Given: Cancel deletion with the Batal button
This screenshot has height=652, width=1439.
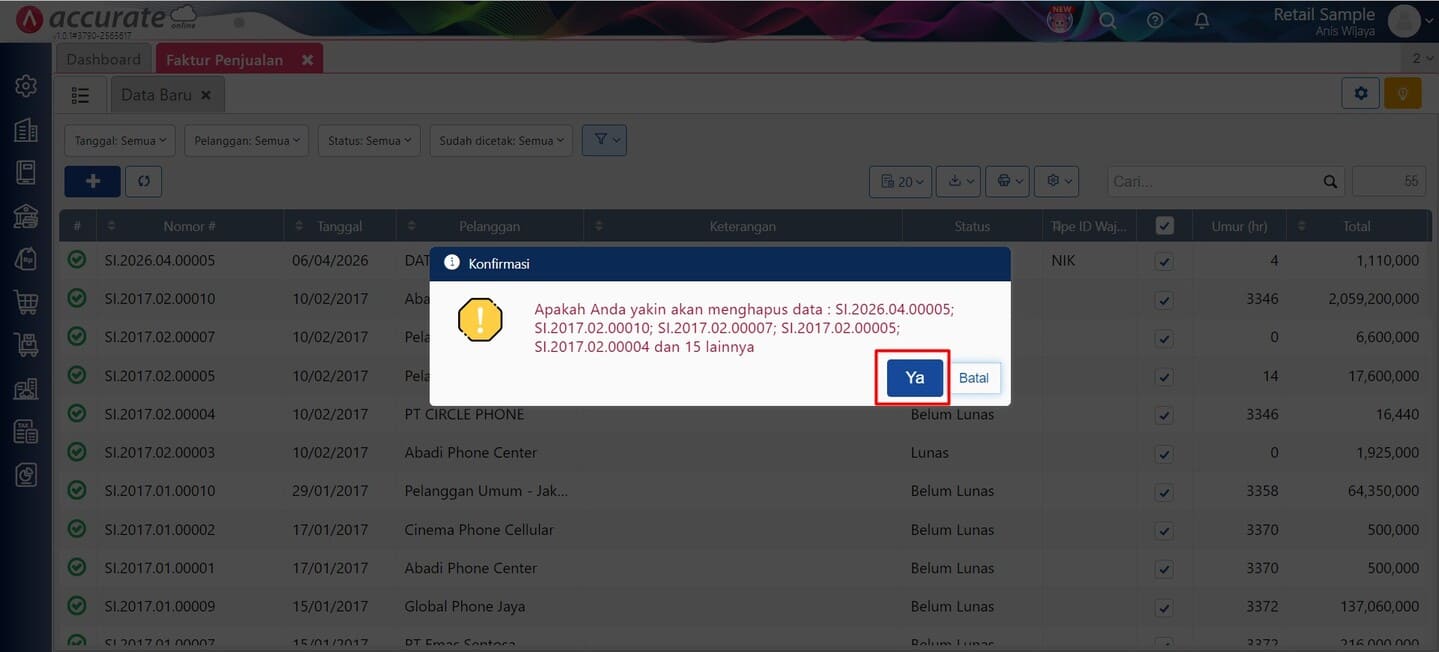Looking at the screenshot, I should pos(973,378).
